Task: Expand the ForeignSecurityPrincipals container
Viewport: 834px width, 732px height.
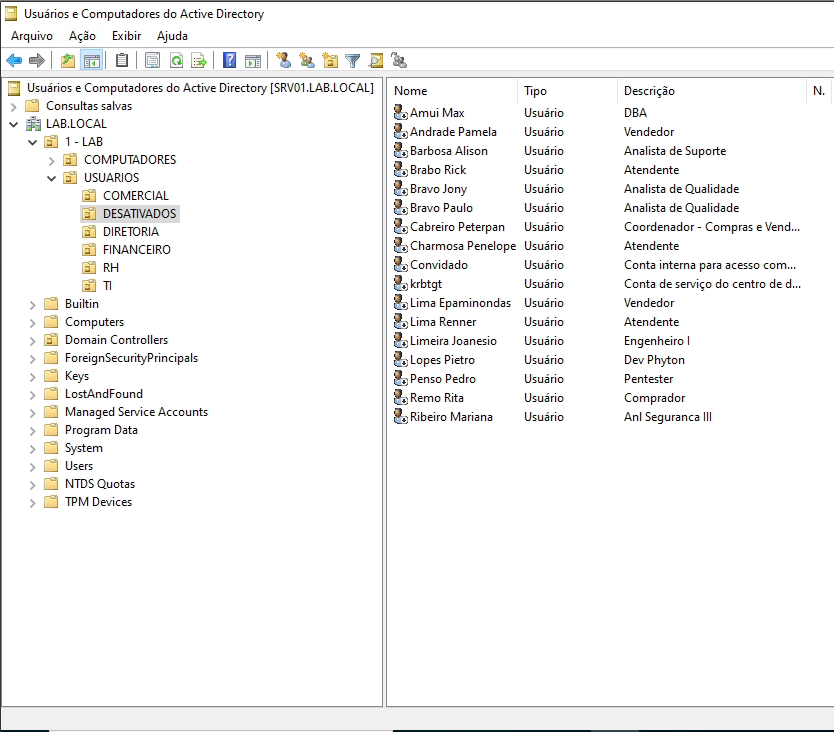Action: tap(33, 359)
